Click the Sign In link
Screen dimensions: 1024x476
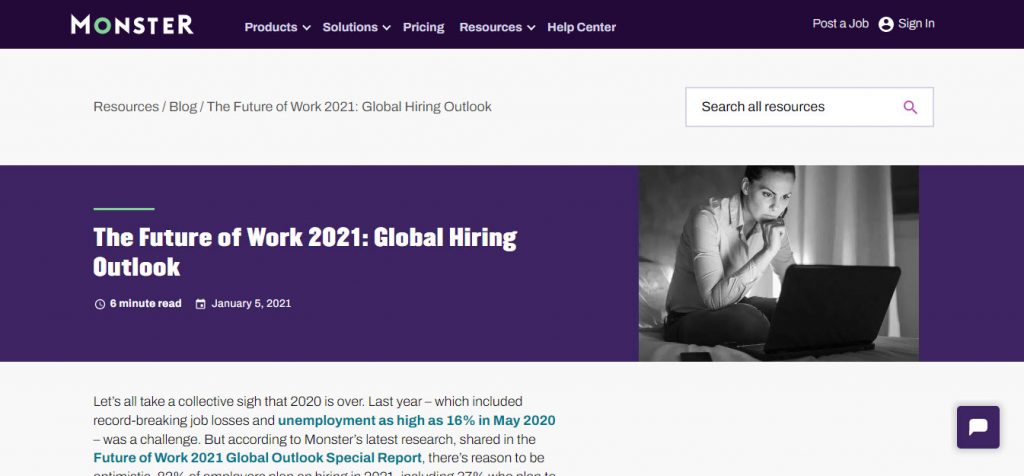[x=916, y=24]
